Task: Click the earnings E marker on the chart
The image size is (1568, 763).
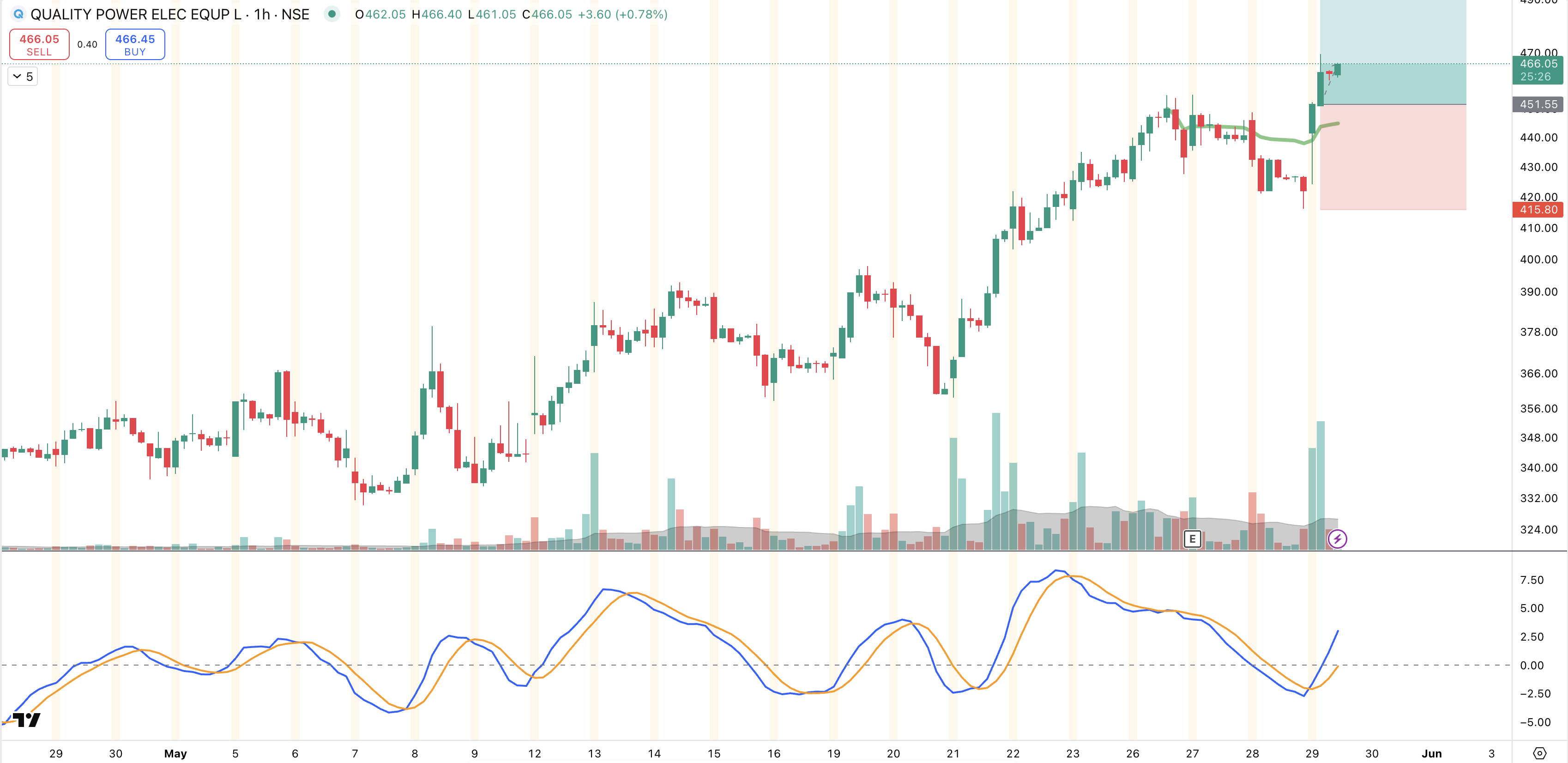Action: pyautogui.click(x=1193, y=538)
